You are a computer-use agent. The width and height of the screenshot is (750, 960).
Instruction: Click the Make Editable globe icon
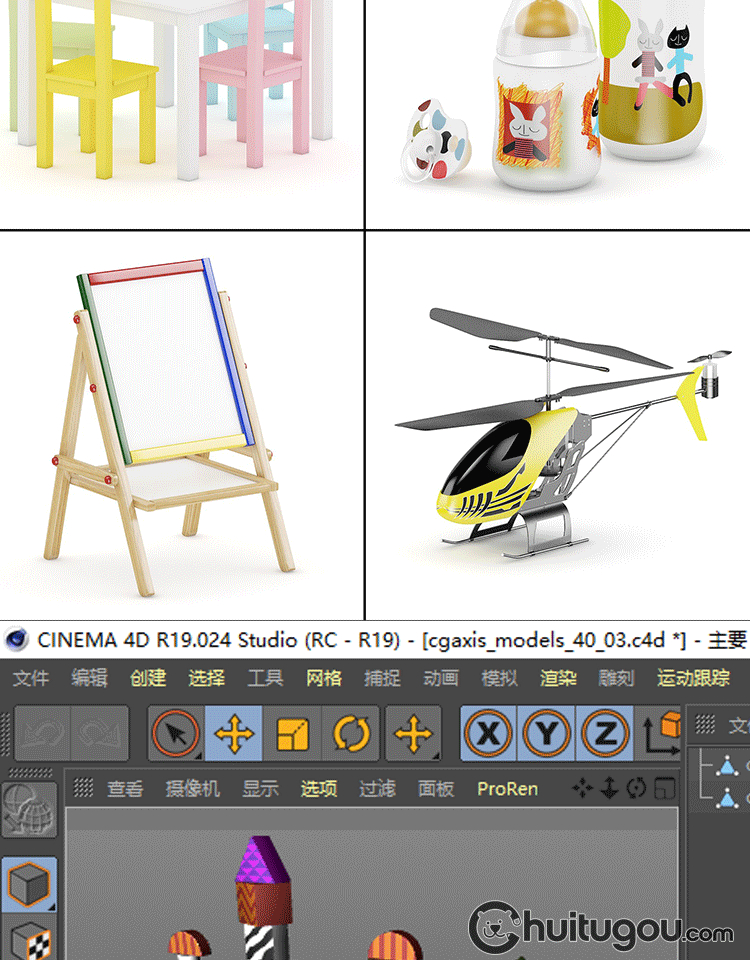tap(29, 809)
